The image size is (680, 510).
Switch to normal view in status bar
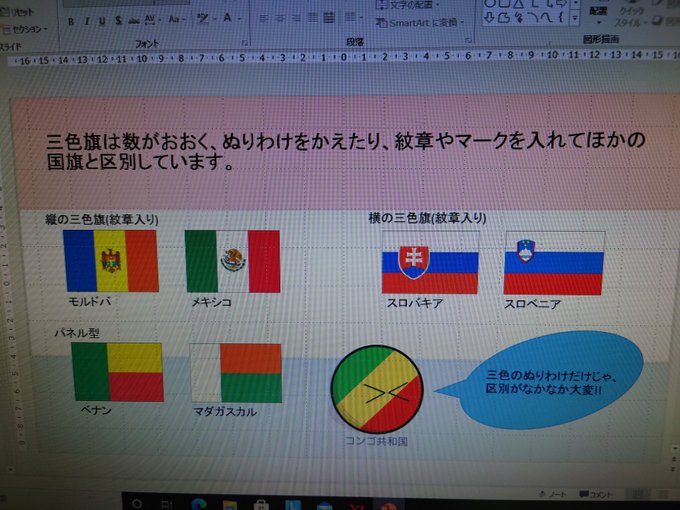[638, 494]
